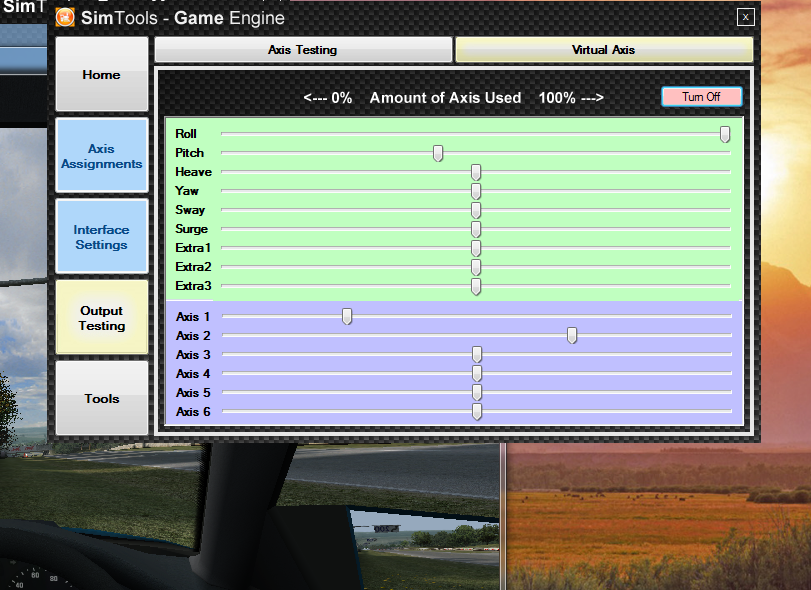
Task: Switch to the Virtual Axis tab
Action: tap(604, 50)
